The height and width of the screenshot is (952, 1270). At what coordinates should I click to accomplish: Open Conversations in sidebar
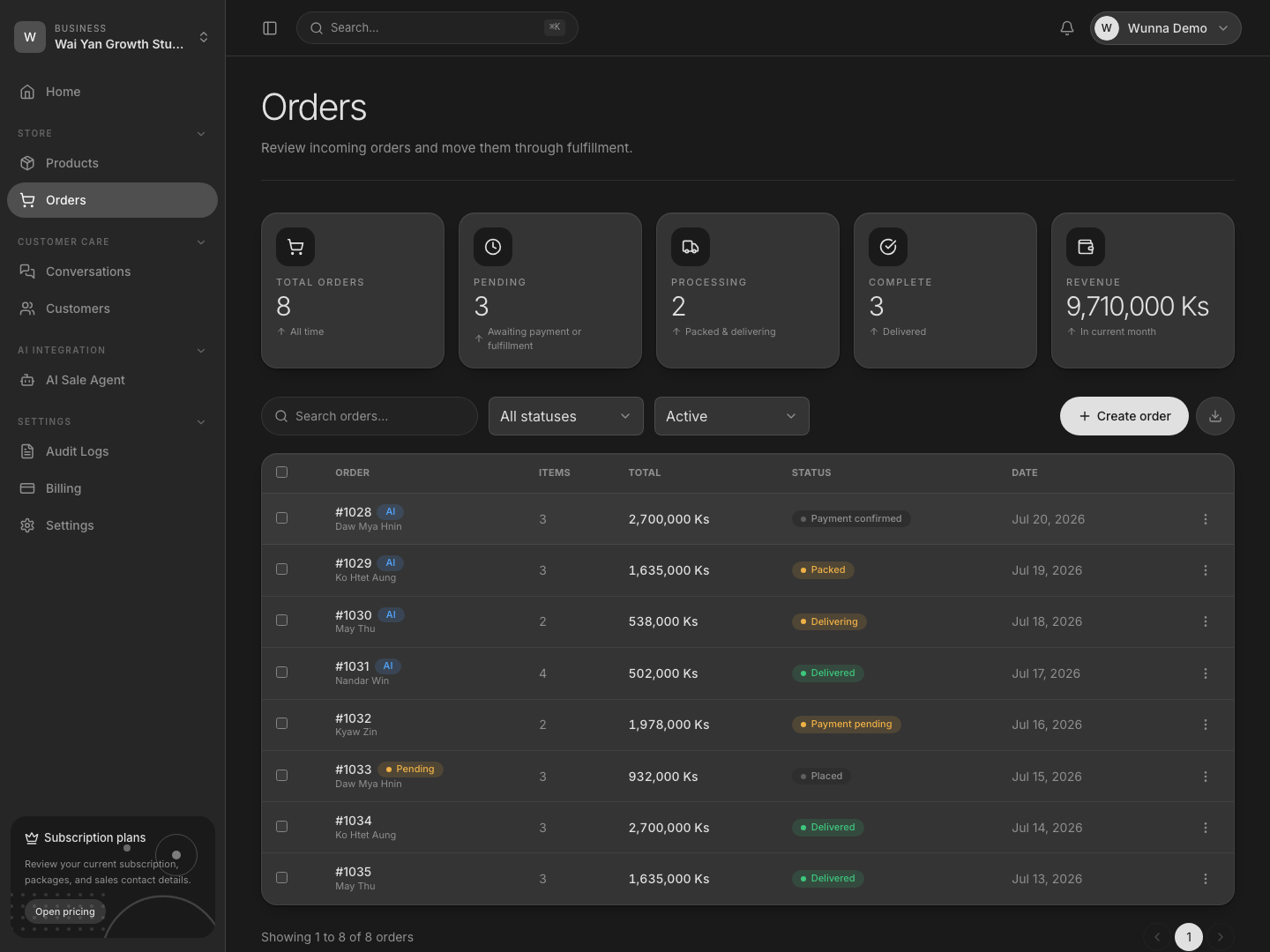[x=113, y=271]
